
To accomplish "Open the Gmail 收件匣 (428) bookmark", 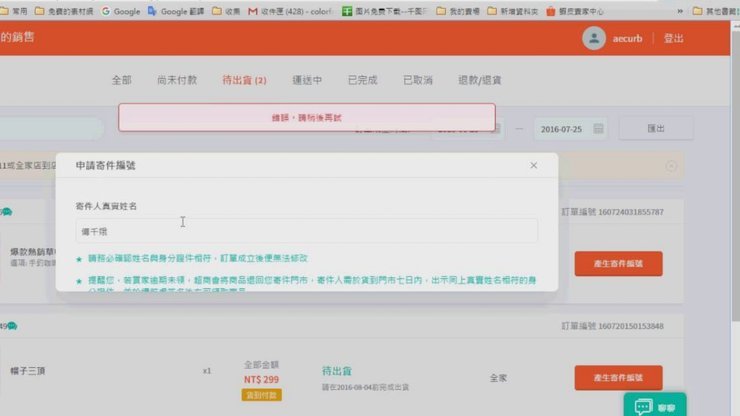I will (x=290, y=11).
